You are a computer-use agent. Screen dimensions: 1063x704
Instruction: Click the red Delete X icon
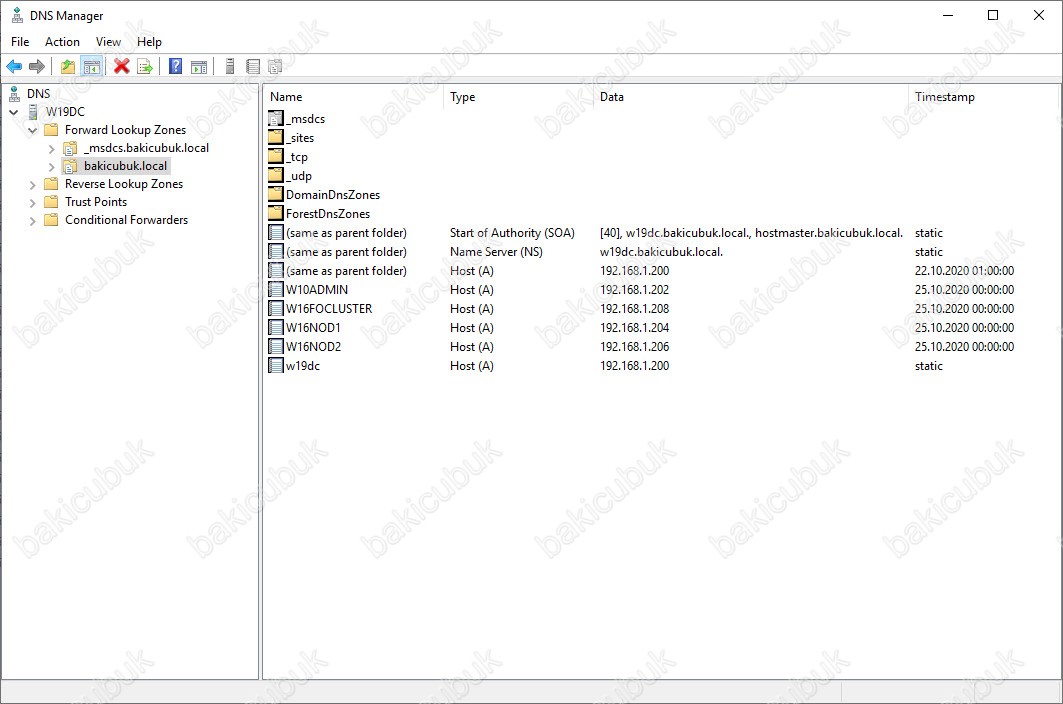click(122, 67)
